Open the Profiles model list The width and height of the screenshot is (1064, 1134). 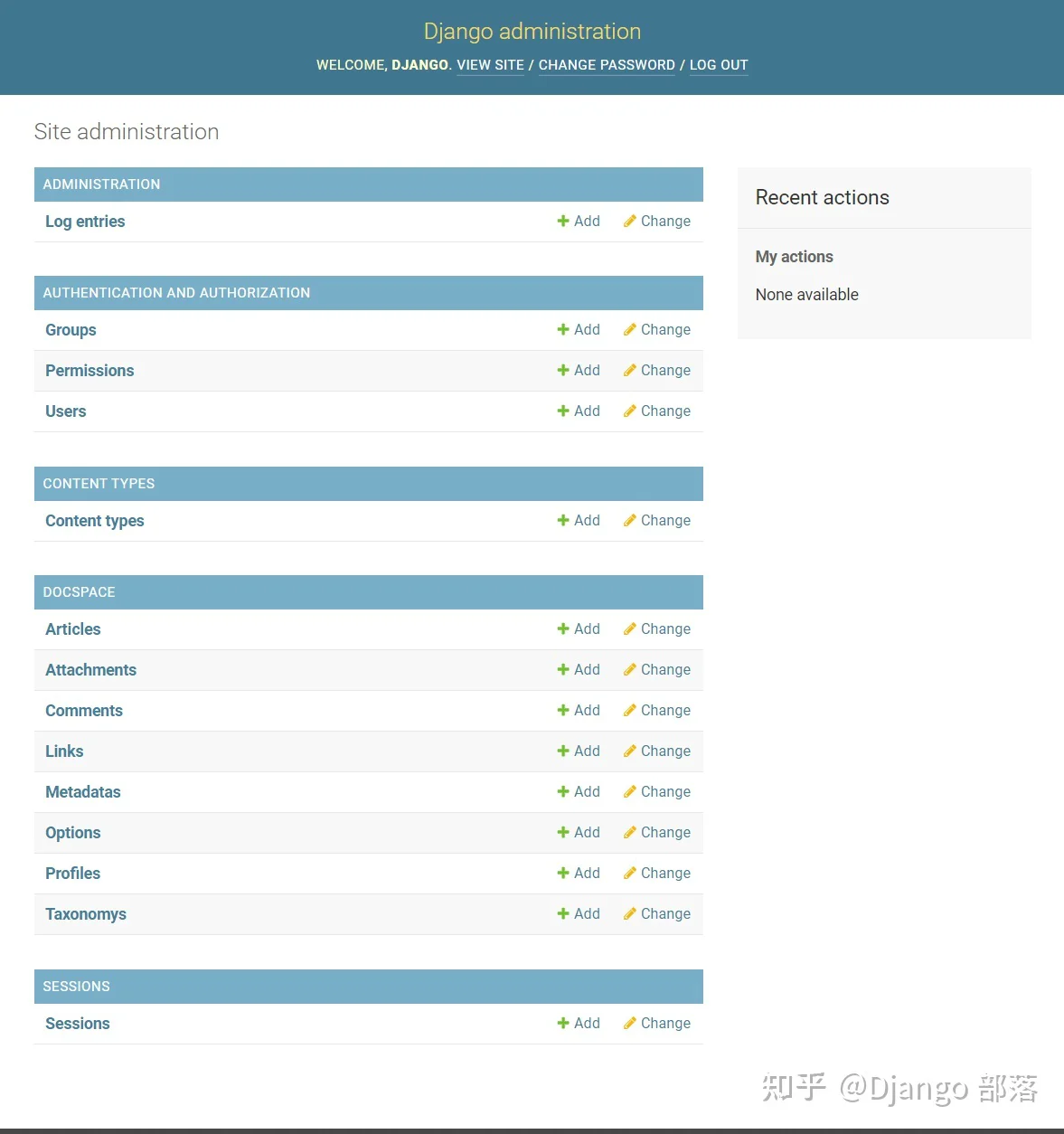73,874
